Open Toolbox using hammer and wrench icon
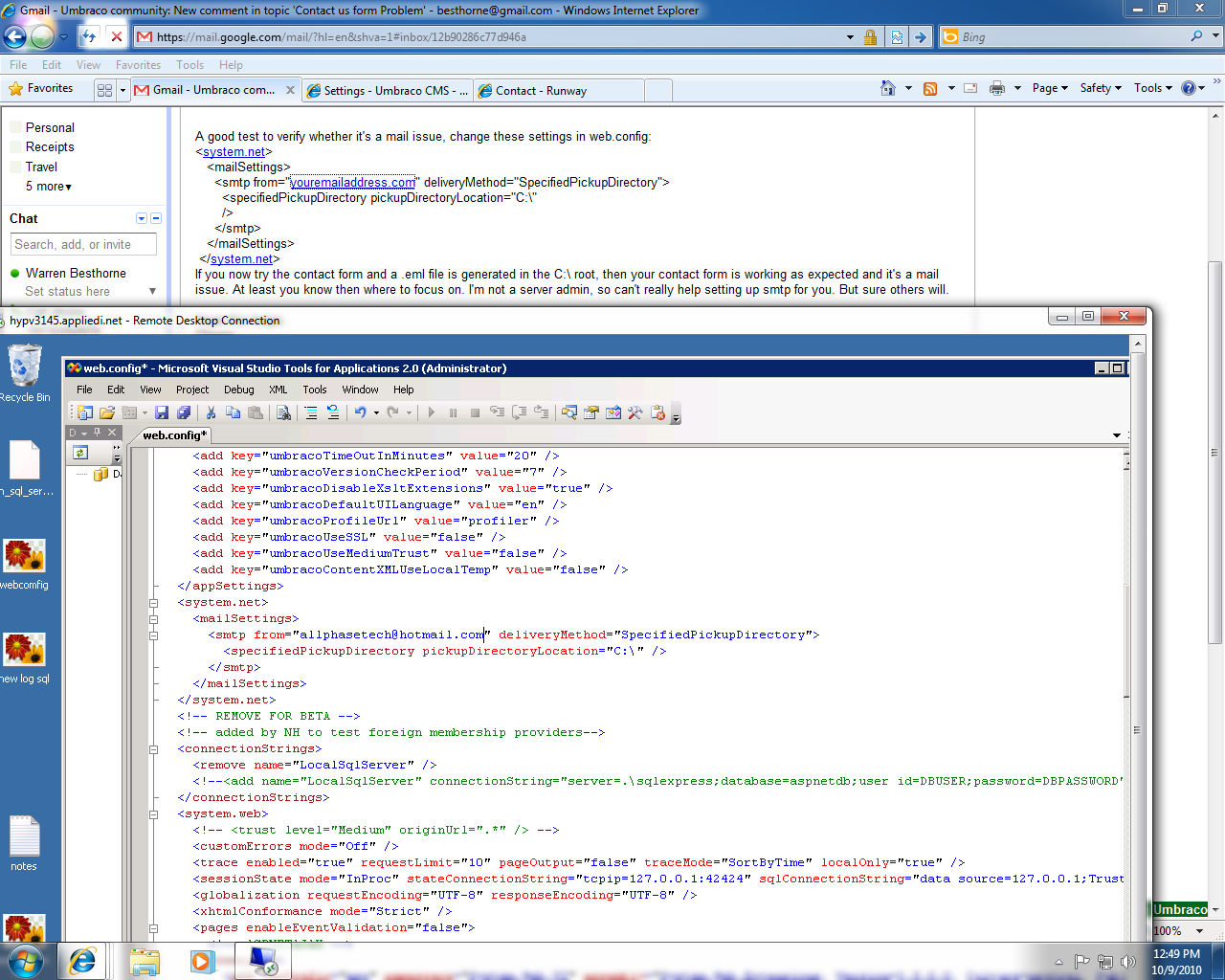 635,412
